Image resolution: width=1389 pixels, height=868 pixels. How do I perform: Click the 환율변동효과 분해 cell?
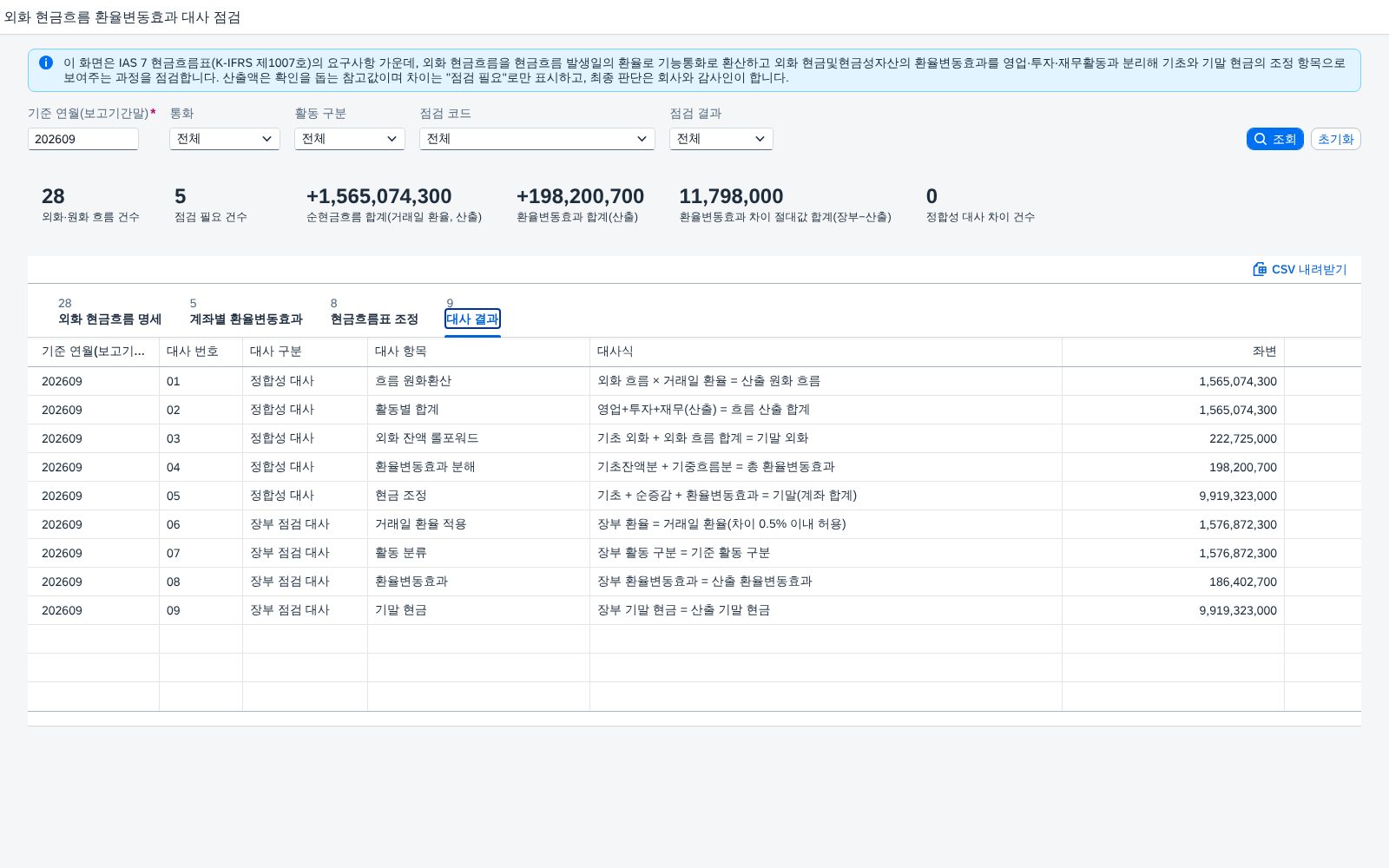pyautogui.click(x=479, y=467)
